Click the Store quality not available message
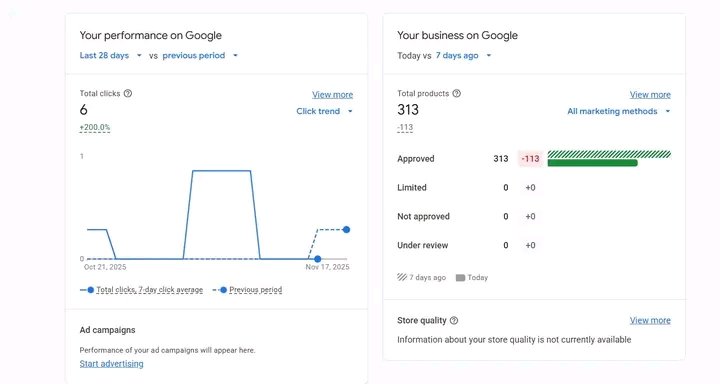This screenshot has height=384, width=720. pos(514,340)
